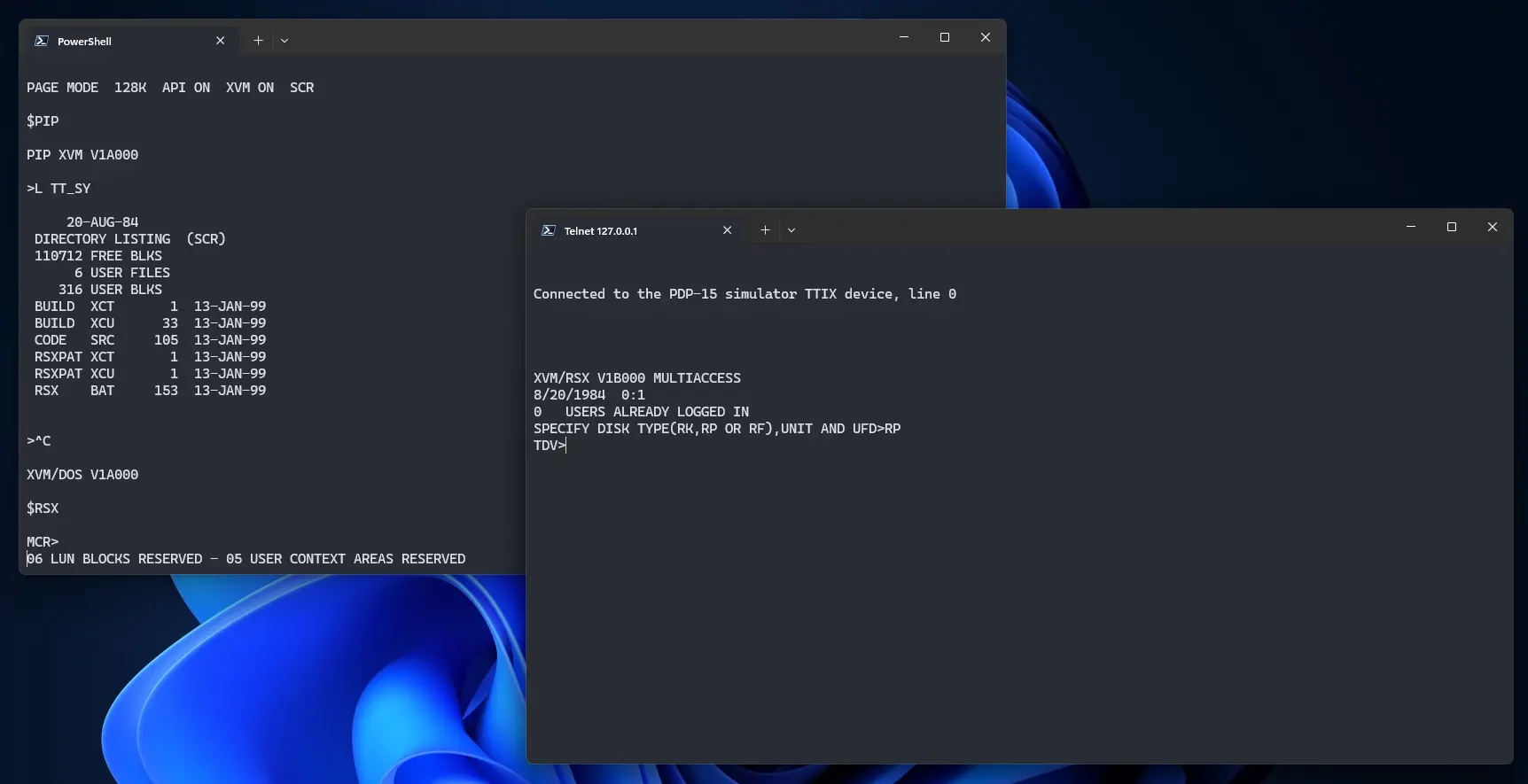Add a new tab in the Telnet window

tap(765, 230)
